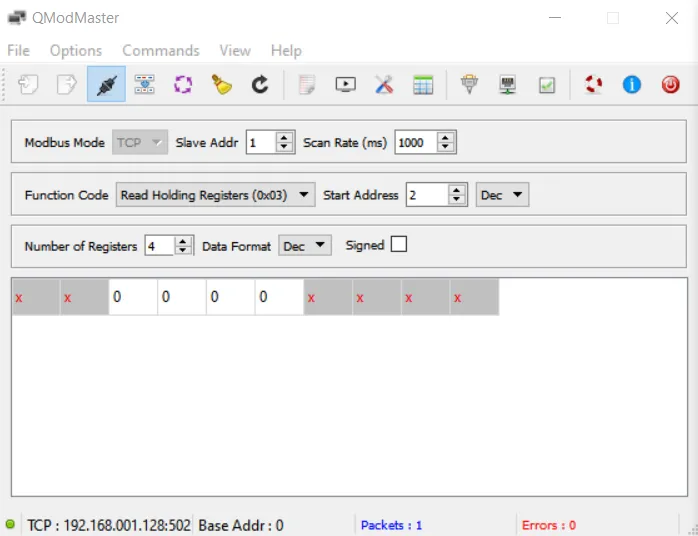Open the Tools wrench icon
698x536 pixels.
(x=384, y=85)
